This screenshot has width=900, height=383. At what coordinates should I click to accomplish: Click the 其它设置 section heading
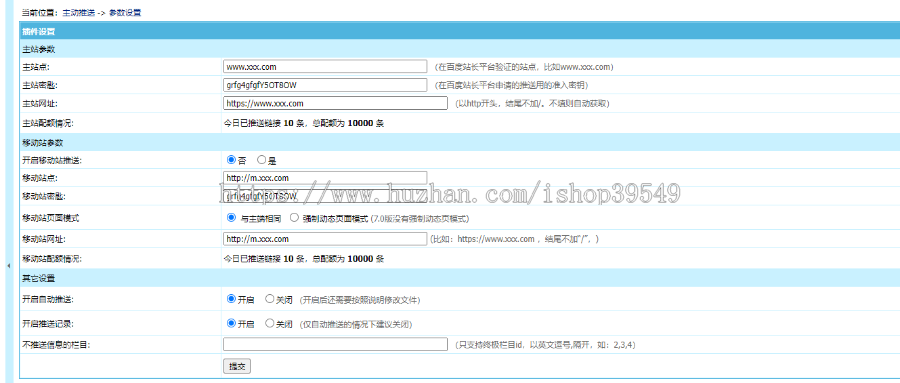coord(38,278)
